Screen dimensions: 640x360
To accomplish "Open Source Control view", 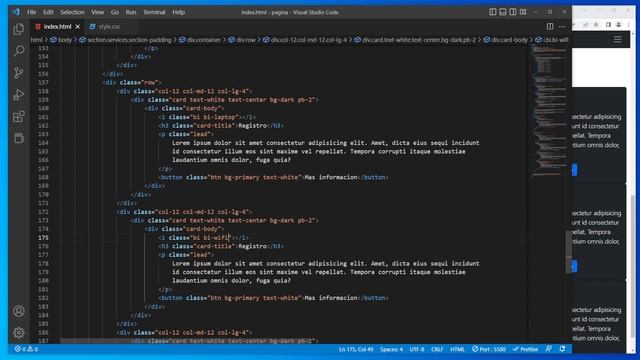I will coord(19,73).
